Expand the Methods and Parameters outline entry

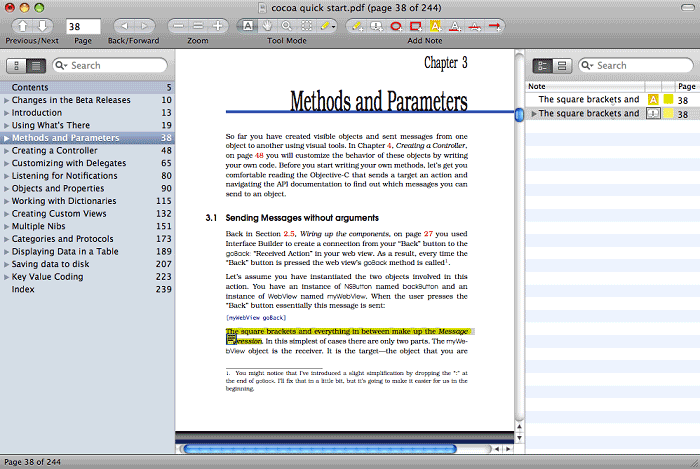click(6, 138)
